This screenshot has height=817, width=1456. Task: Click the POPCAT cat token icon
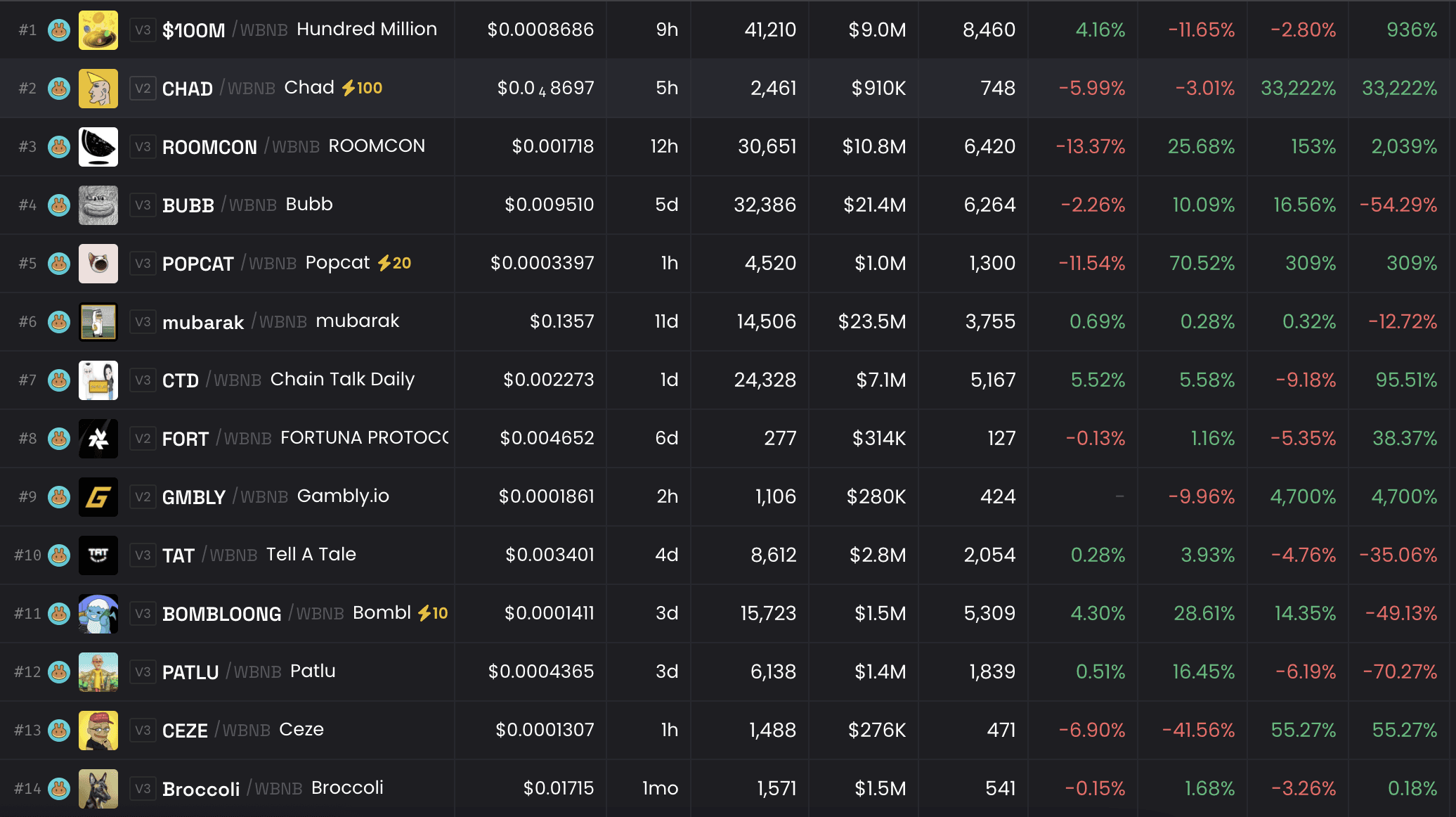98,264
